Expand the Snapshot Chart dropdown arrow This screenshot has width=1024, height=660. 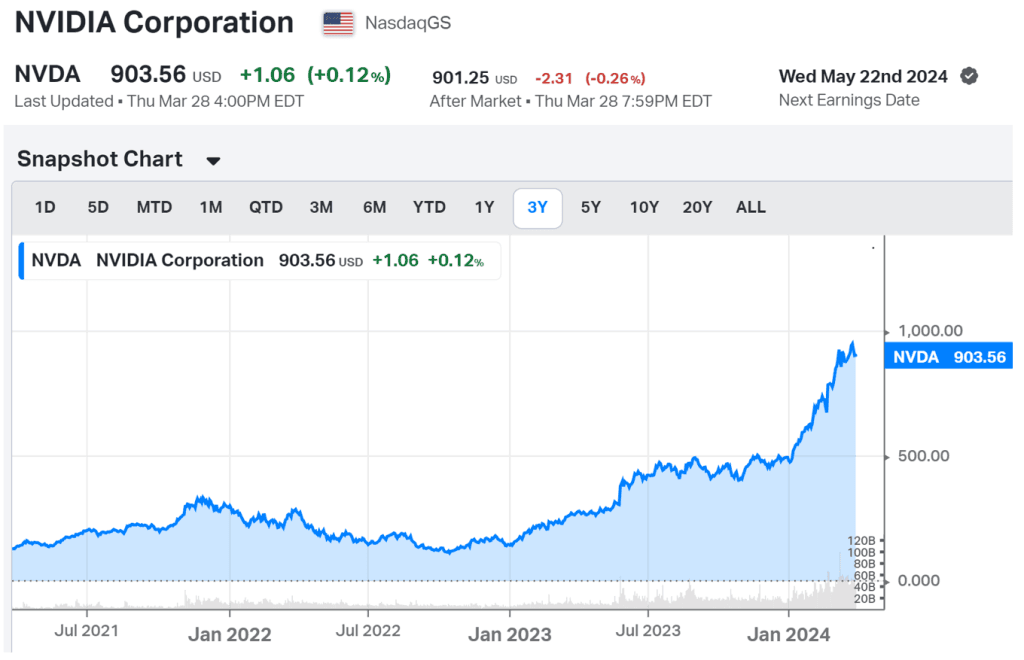coord(213,161)
